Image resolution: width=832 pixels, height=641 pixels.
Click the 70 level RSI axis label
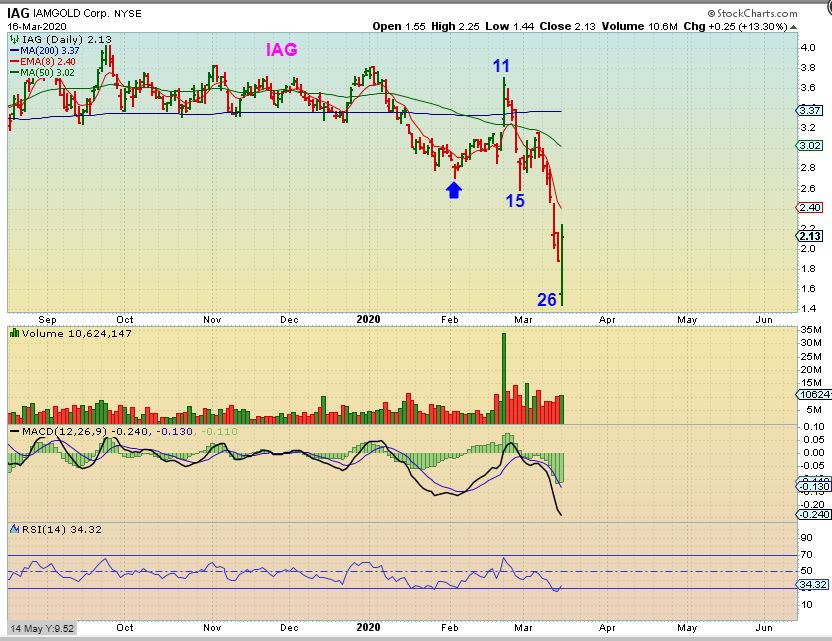[806, 555]
